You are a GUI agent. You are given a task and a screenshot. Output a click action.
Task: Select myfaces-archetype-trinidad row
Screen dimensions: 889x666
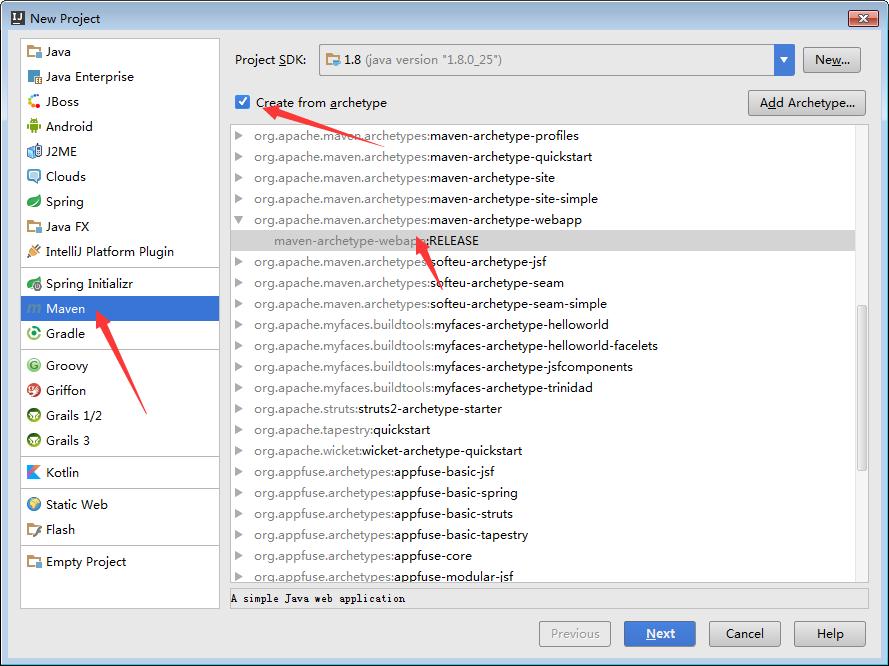(x=543, y=387)
